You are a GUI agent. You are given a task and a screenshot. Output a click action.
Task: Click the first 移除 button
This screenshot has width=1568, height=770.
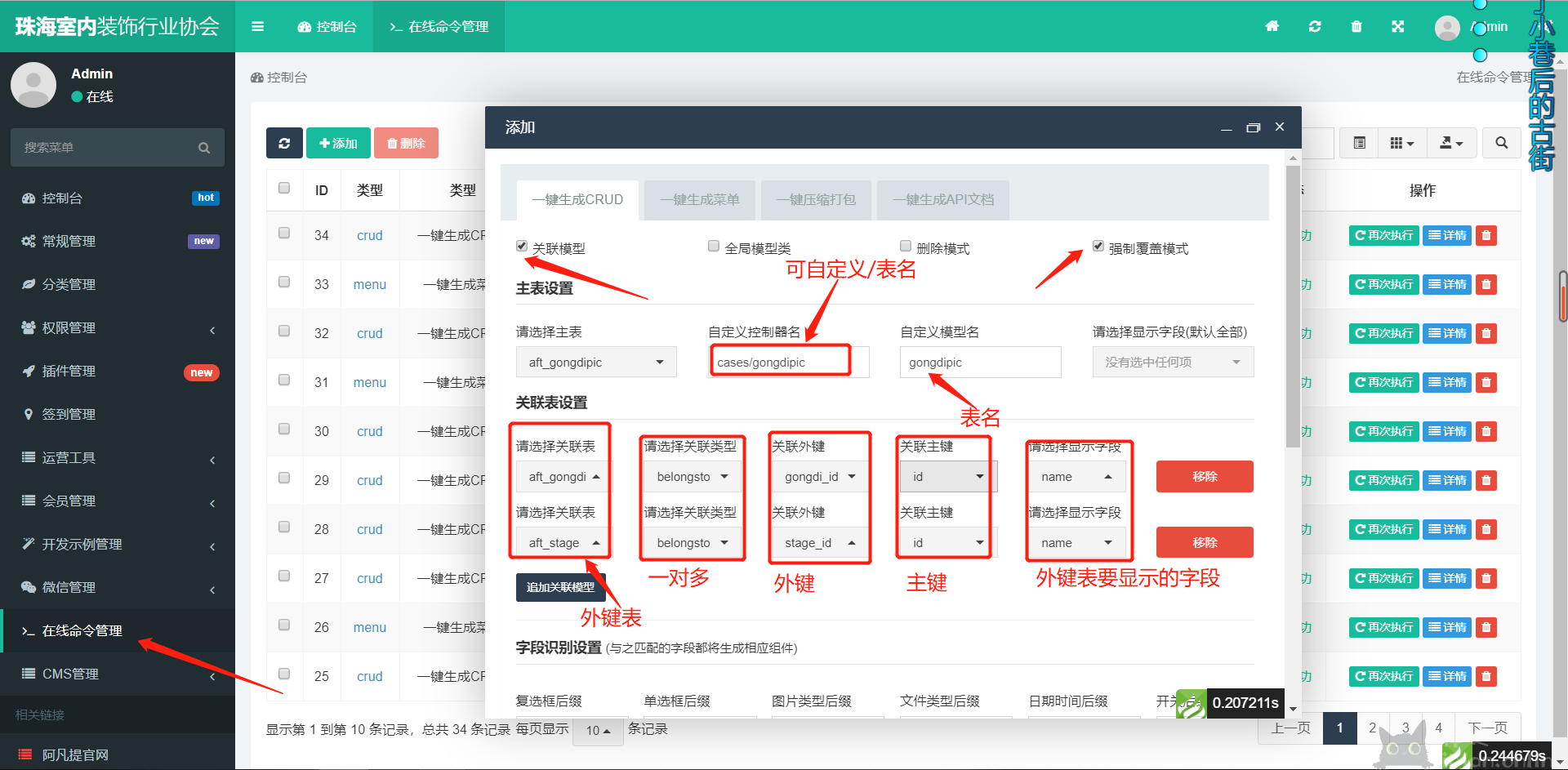1204,476
